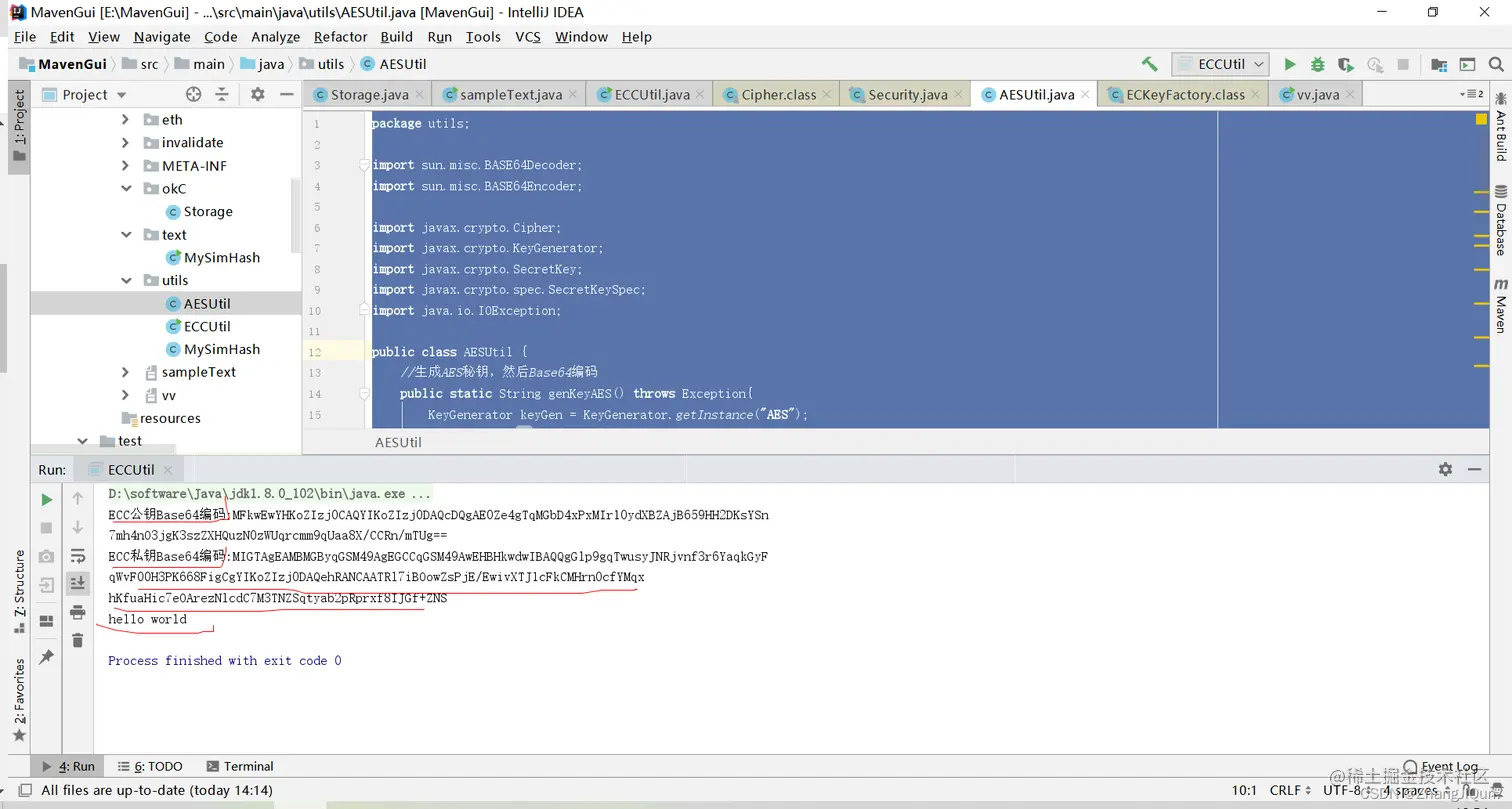Image resolution: width=1512 pixels, height=809 pixels.
Task: Collapse the text folder
Action: pyautogui.click(x=125, y=235)
